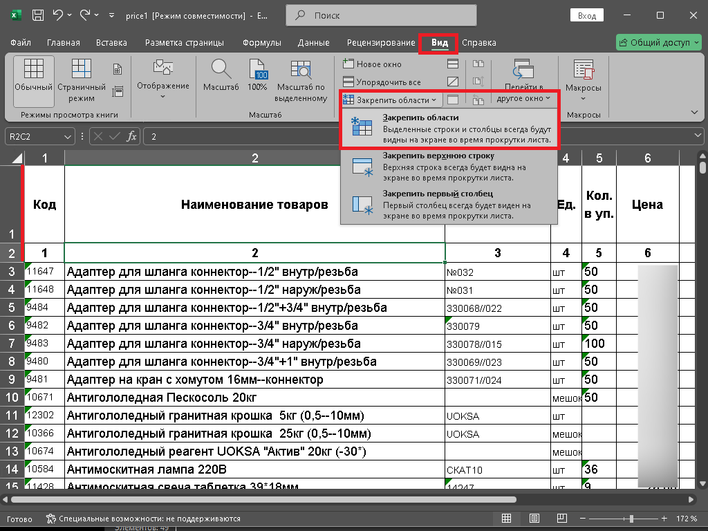Open the Масштаб zoom dialog
The height and width of the screenshot is (531, 708).
(221, 76)
